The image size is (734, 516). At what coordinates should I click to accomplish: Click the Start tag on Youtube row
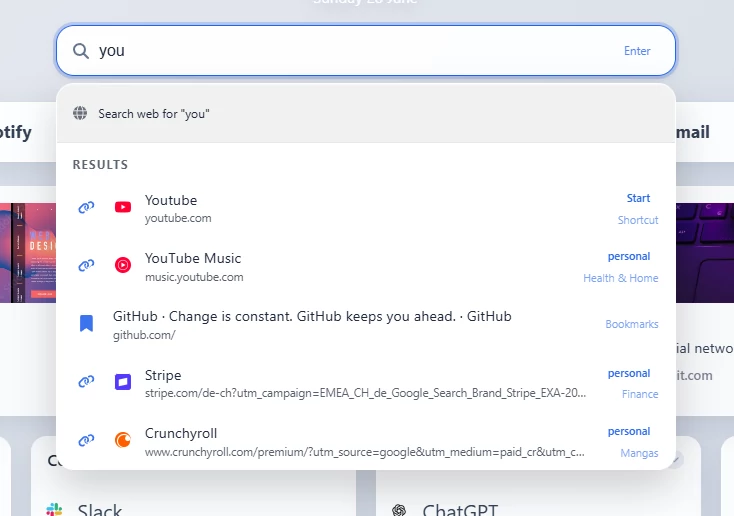(x=638, y=198)
